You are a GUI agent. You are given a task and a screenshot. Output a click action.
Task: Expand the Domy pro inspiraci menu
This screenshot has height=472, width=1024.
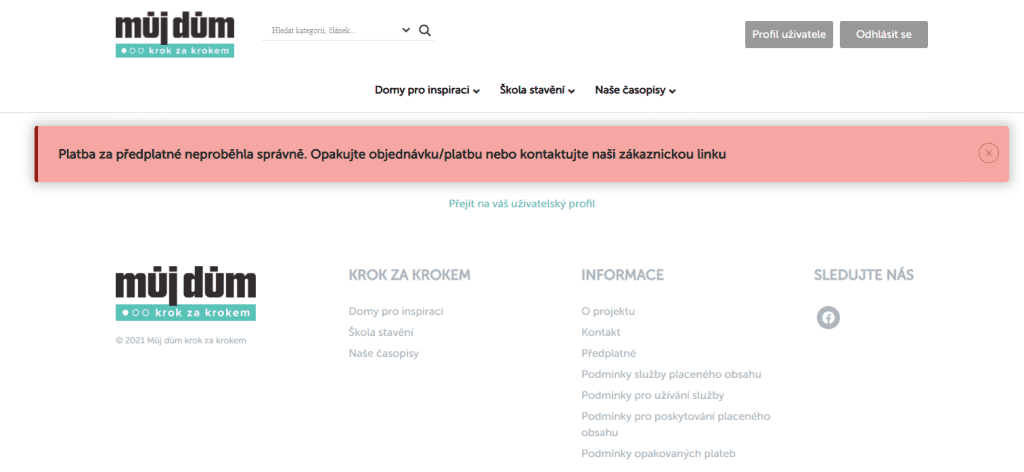tap(427, 91)
